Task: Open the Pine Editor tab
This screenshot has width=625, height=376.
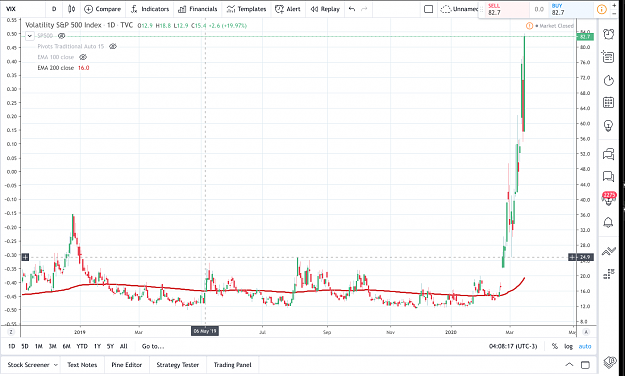Action: pos(126,365)
